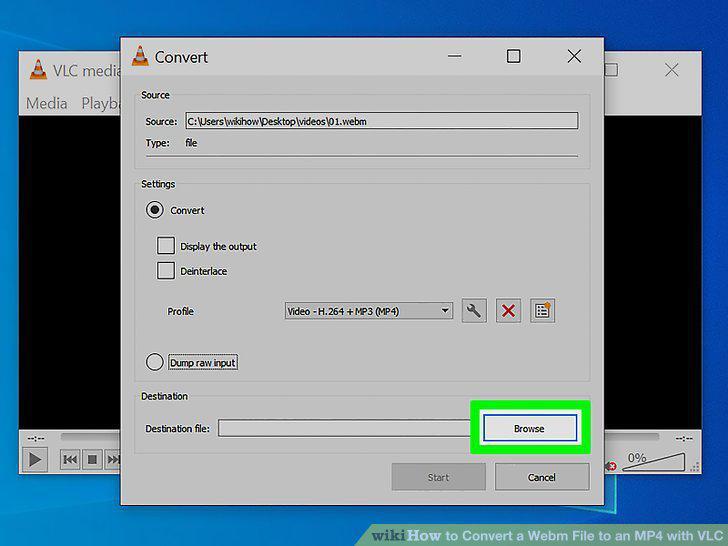728x546 pixels.
Task: Click the Destination file input field
Action: pyautogui.click(x=344, y=428)
